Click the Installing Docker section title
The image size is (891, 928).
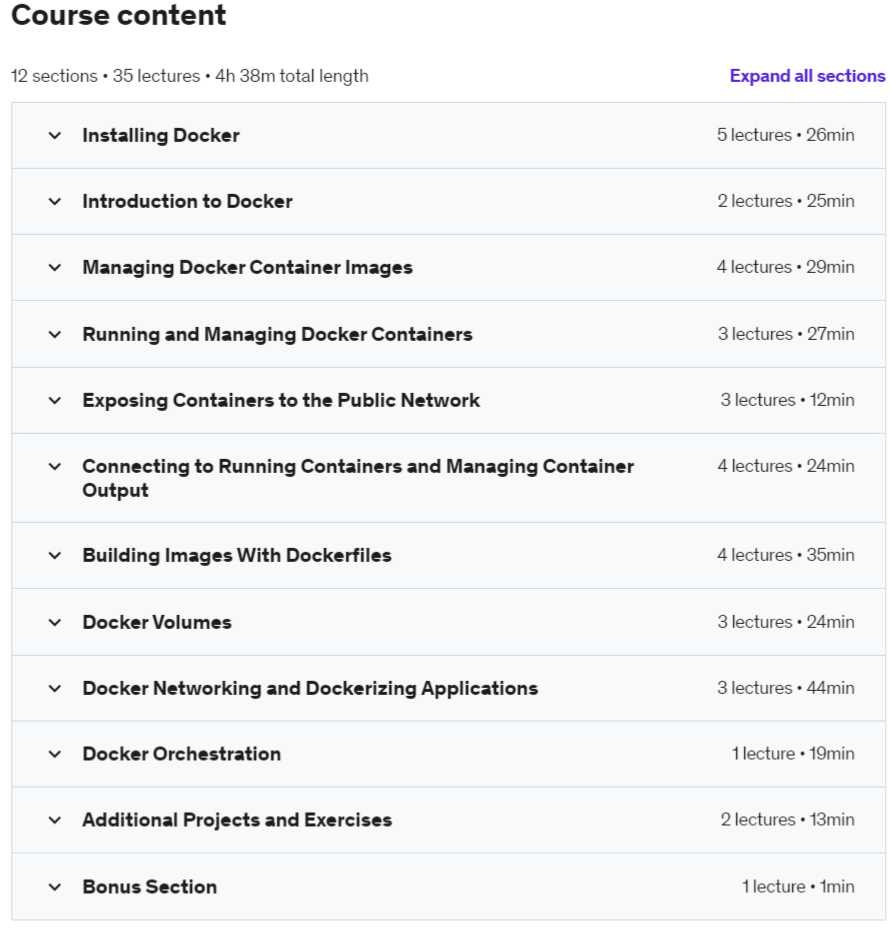(161, 135)
